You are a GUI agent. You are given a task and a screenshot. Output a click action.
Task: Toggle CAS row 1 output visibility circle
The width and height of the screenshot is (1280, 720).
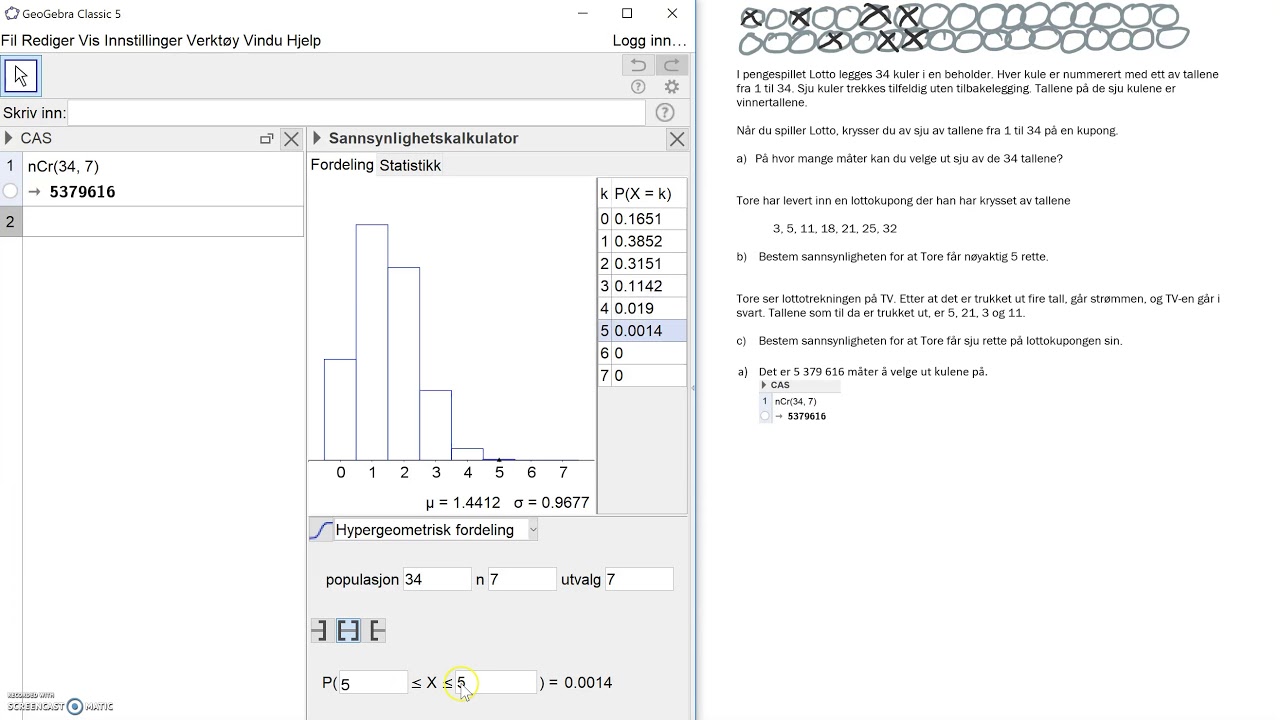10,191
